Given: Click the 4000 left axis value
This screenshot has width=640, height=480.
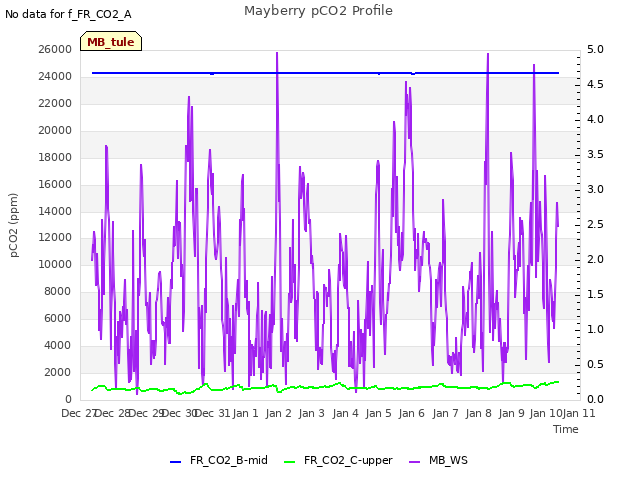Looking at the screenshot, I should tap(58, 345).
